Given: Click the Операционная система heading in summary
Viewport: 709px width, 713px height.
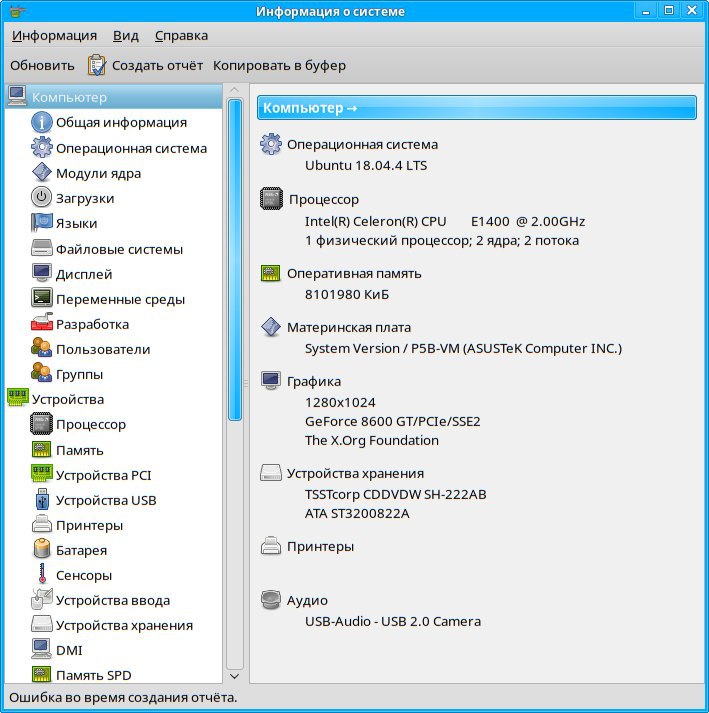Looking at the screenshot, I should pos(362,145).
